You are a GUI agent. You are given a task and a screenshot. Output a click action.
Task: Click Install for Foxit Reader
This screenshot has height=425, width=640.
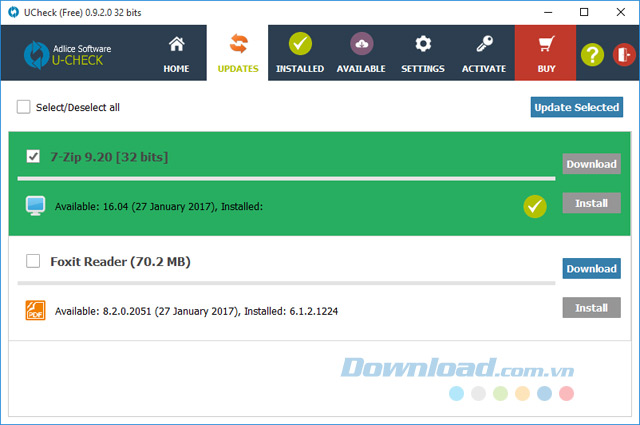coord(591,307)
